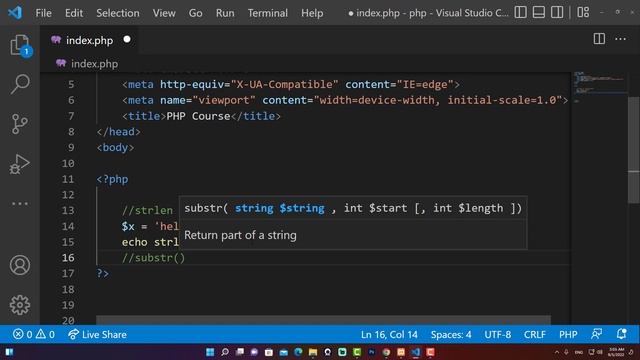
Task: Select the index.php editor tab
Action: click(89, 40)
